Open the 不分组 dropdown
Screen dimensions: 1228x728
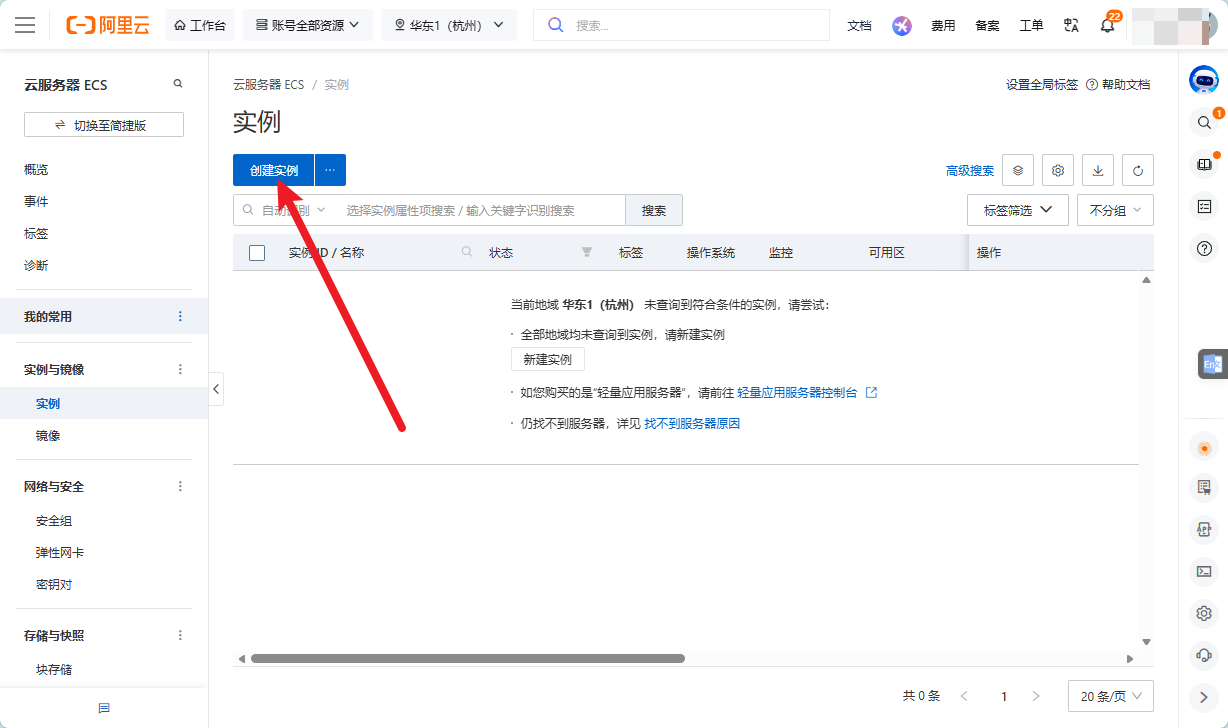click(1115, 210)
